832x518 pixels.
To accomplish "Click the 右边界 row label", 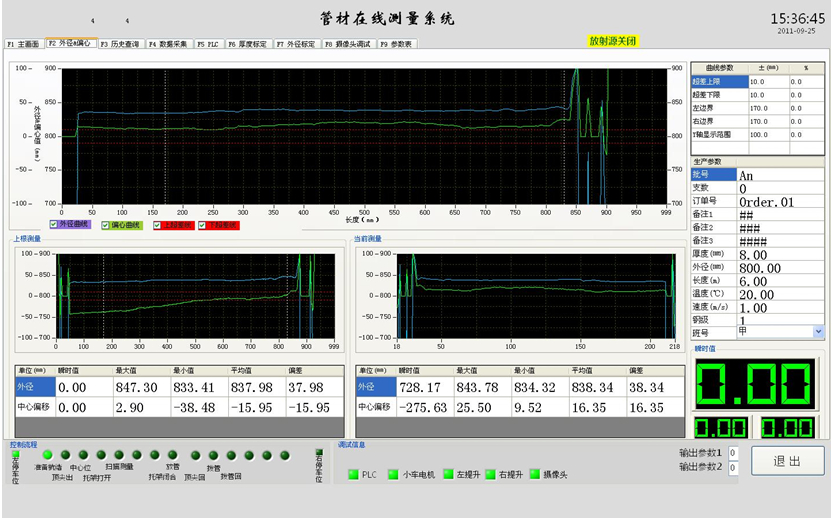I will pos(720,122).
